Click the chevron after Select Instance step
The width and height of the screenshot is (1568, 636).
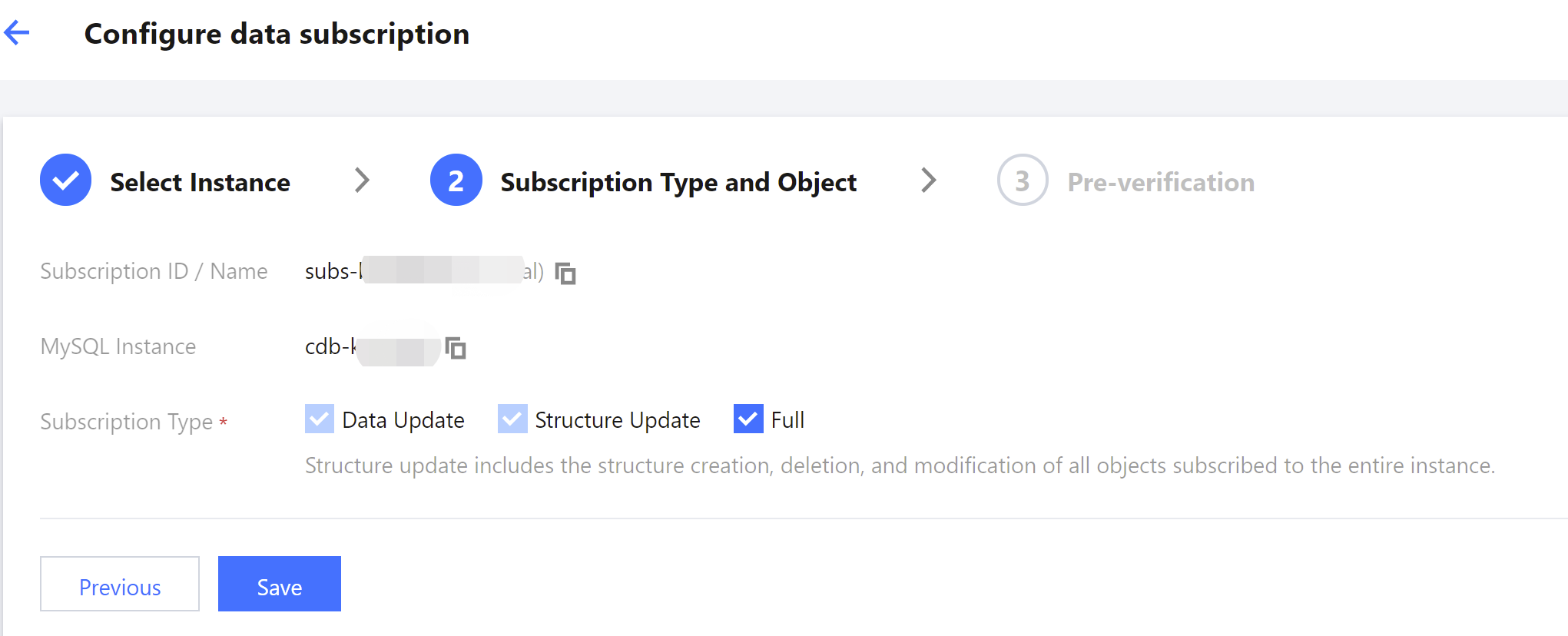[x=362, y=181]
